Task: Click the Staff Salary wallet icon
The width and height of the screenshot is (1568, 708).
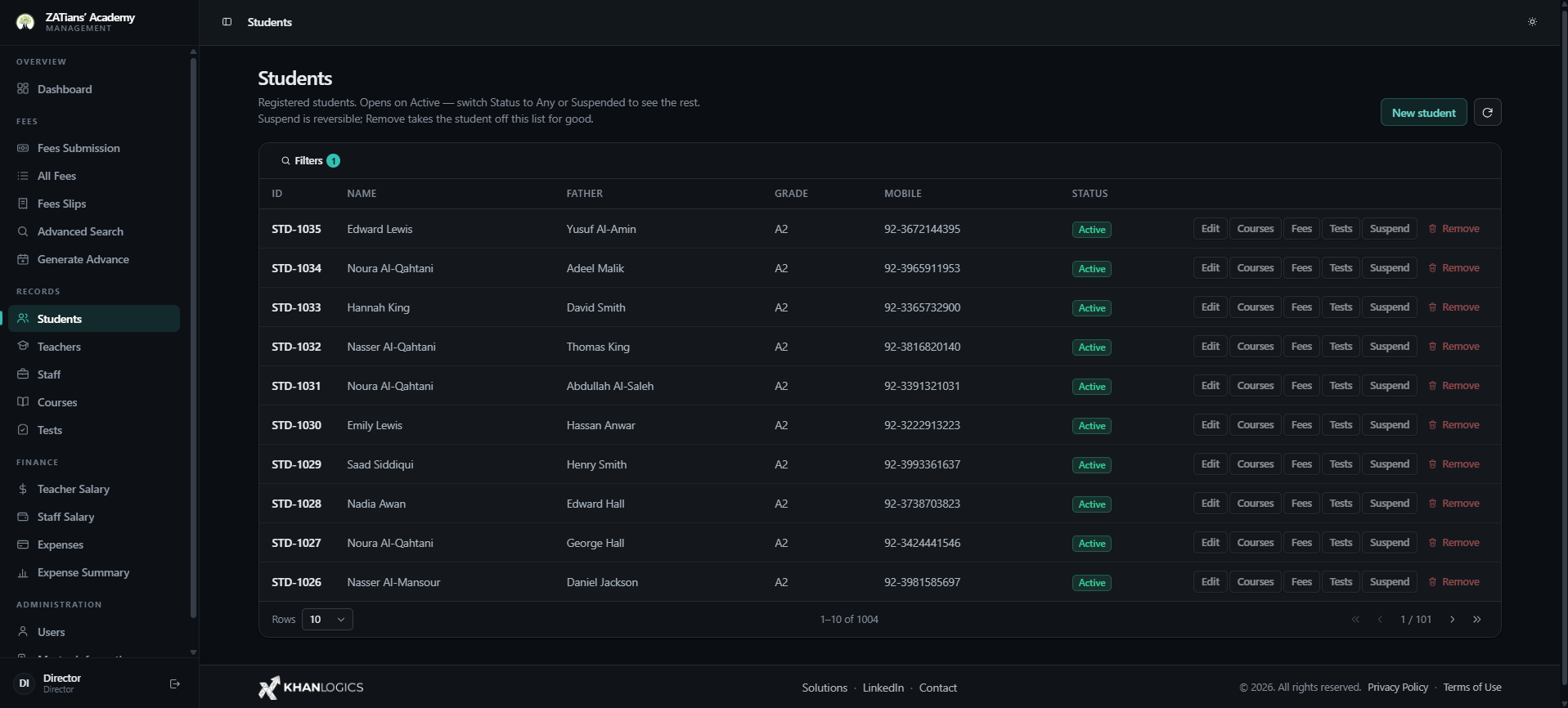Action: coord(23,517)
